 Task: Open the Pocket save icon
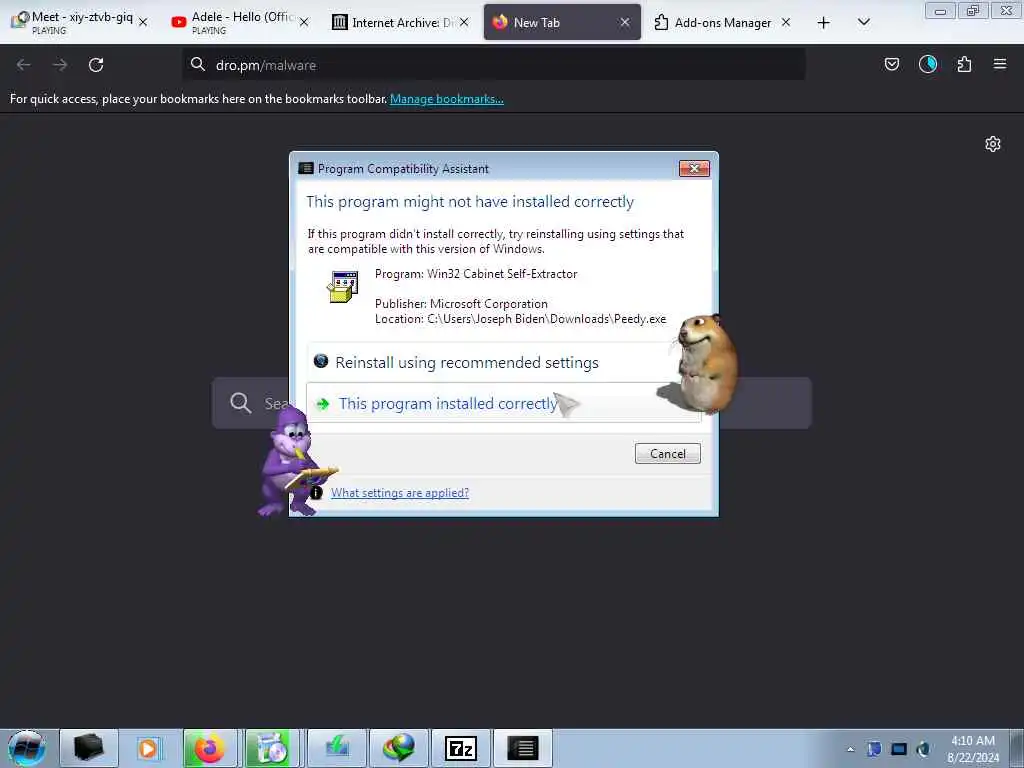[x=891, y=64]
